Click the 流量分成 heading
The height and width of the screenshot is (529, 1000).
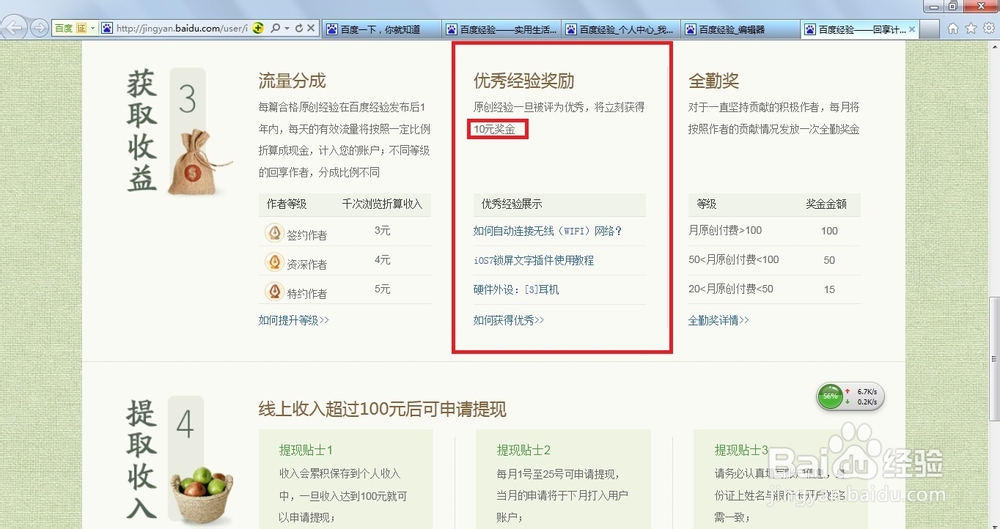292,81
